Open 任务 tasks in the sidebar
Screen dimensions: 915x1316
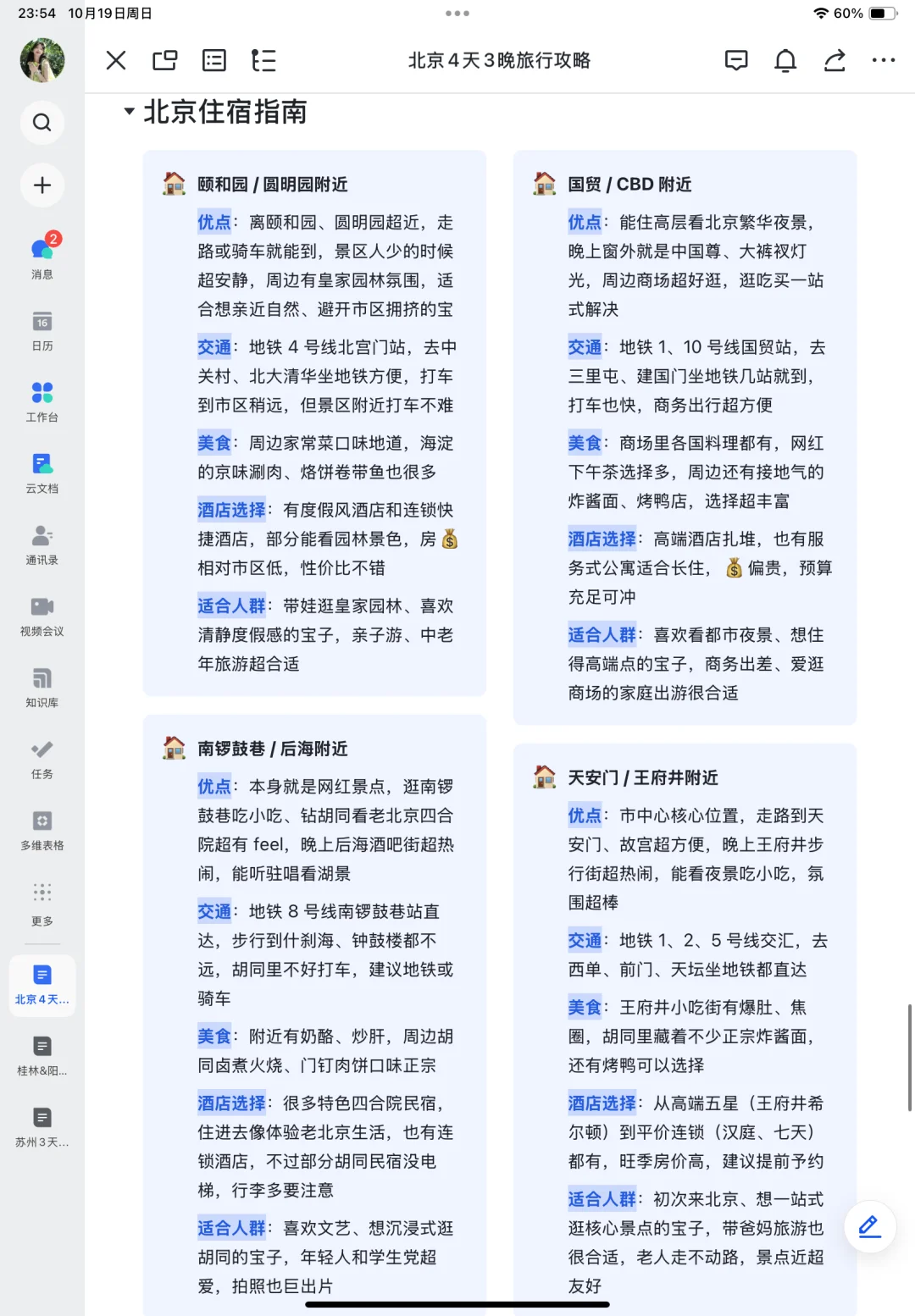[42, 759]
